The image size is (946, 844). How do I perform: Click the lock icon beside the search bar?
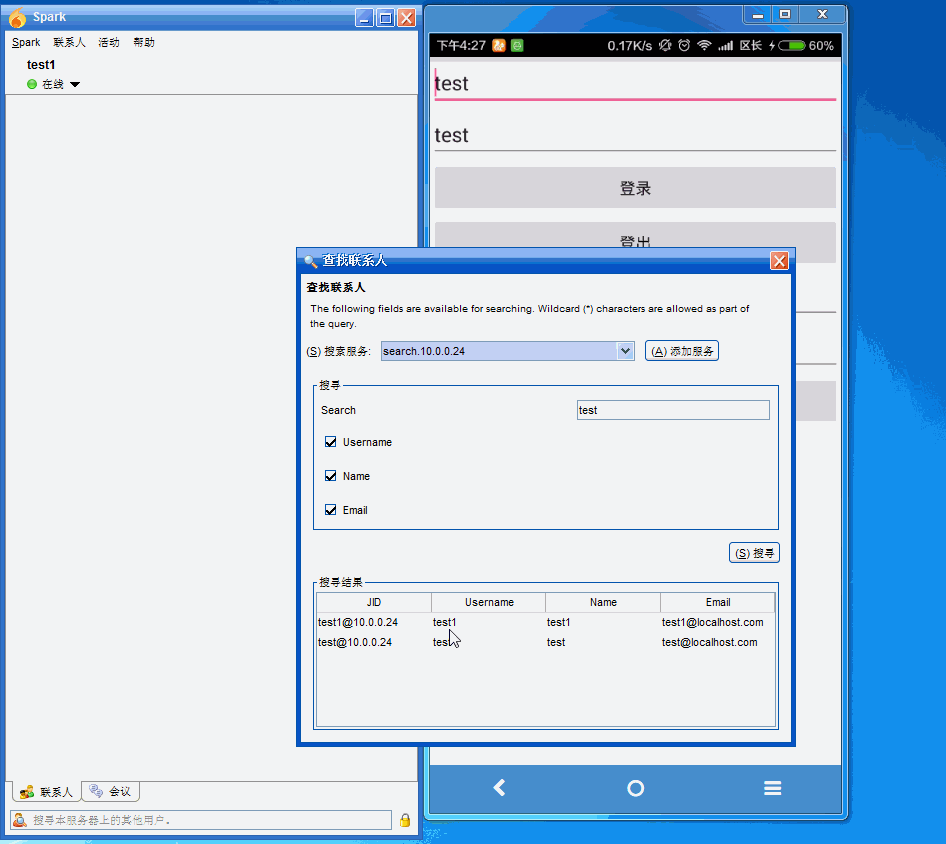click(x=405, y=820)
